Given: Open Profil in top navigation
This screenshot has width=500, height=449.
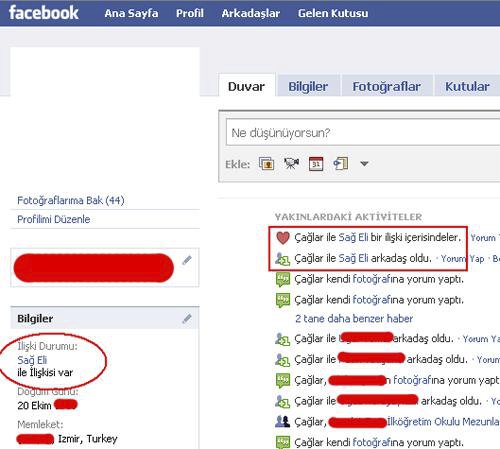Looking at the screenshot, I should click(x=190, y=13).
